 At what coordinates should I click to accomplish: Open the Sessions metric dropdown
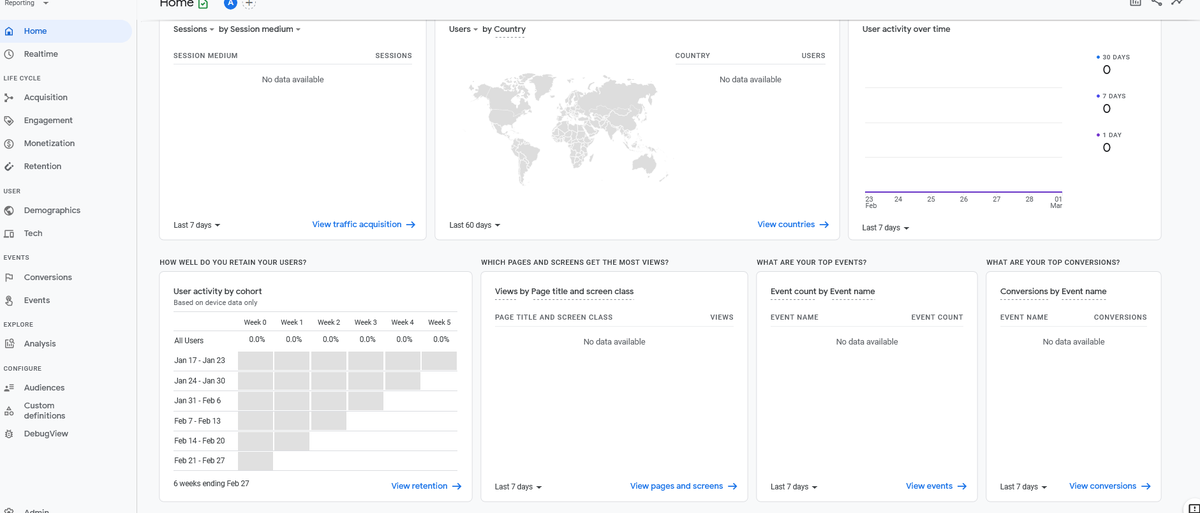point(192,30)
